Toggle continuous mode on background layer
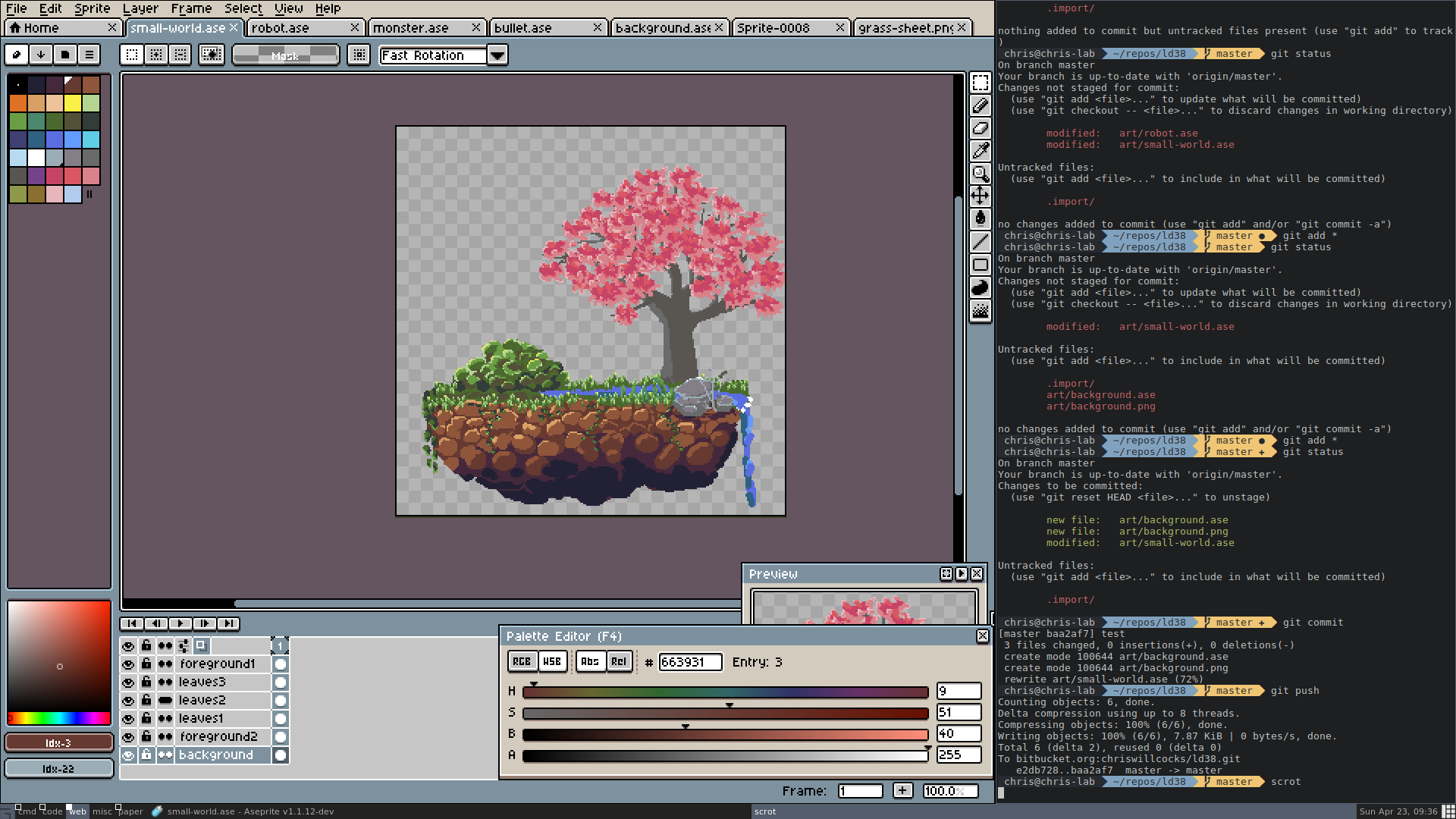The width and height of the screenshot is (1456, 819). [x=165, y=755]
